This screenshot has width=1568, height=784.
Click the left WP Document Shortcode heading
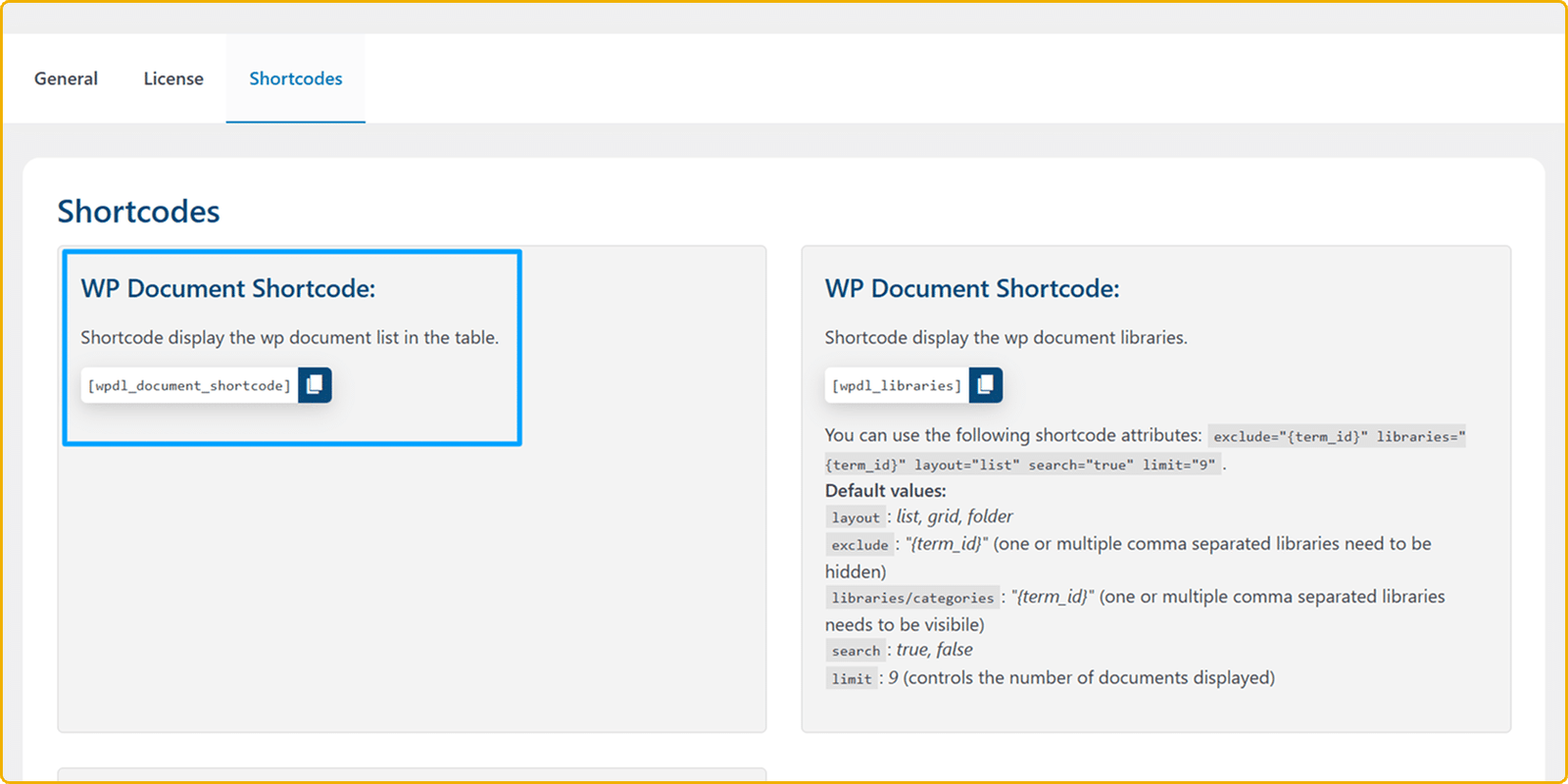tap(228, 288)
